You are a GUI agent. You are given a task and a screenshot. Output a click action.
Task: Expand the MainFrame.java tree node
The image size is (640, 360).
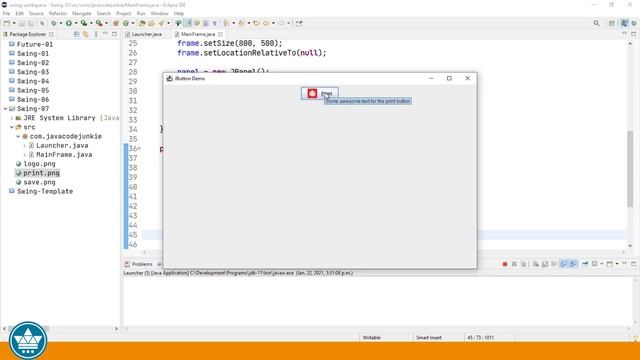tap(25, 155)
